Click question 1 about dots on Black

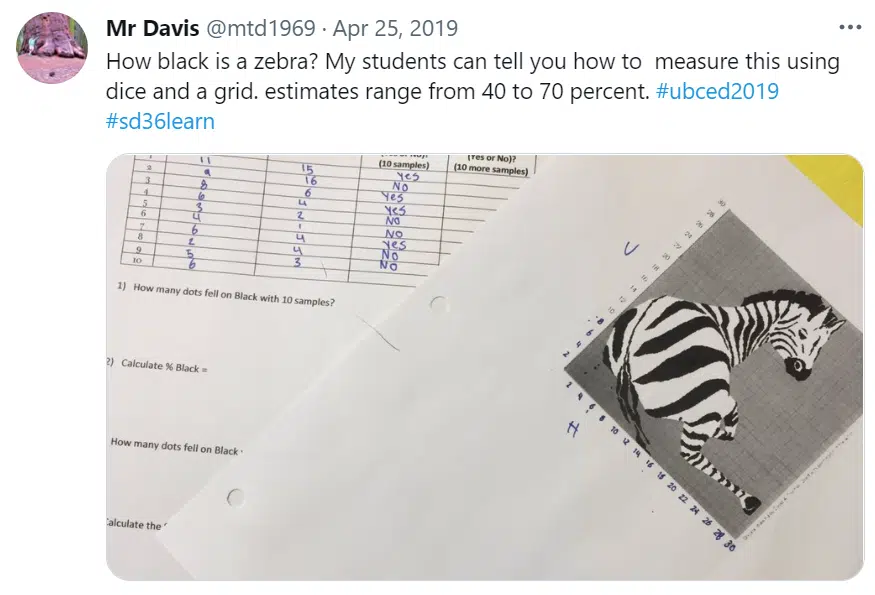pos(225,294)
